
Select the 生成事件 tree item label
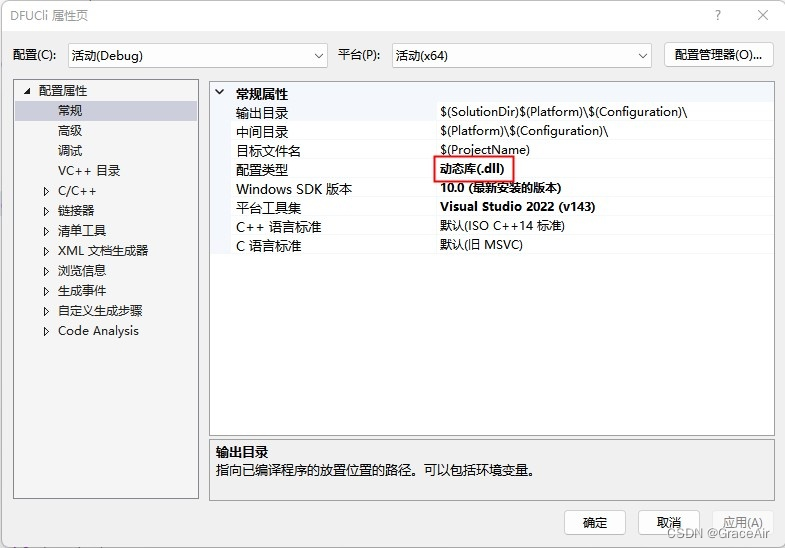click(x=82, y=291)
